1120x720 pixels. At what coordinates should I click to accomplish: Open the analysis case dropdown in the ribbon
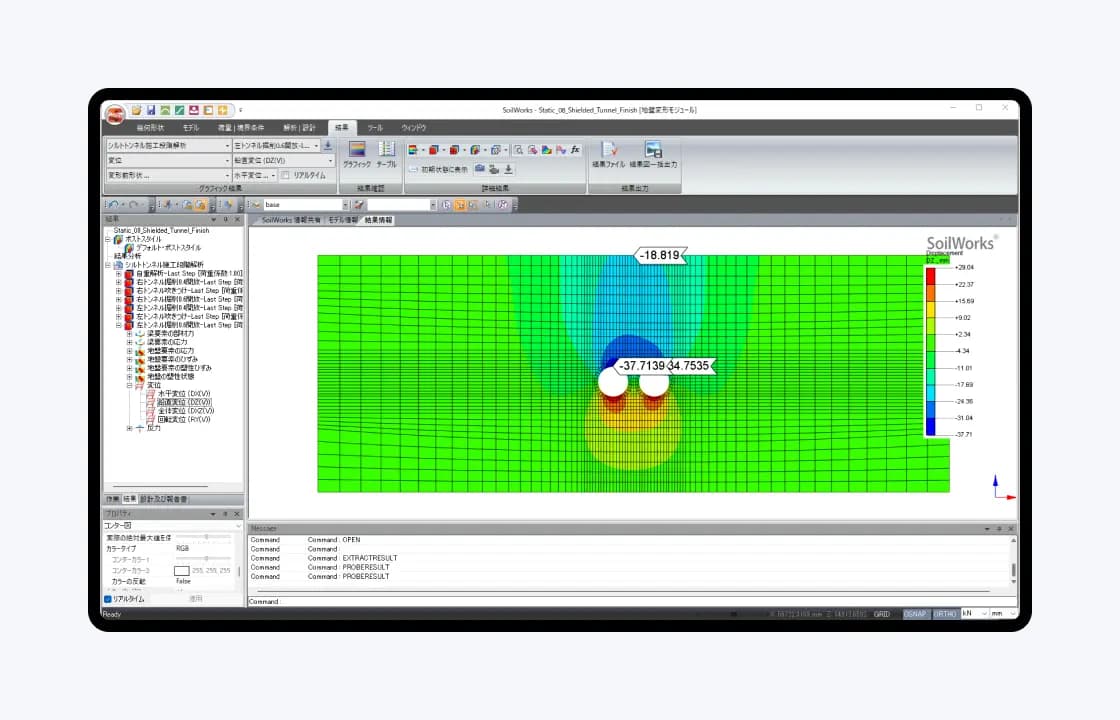(x=168, y=146)
